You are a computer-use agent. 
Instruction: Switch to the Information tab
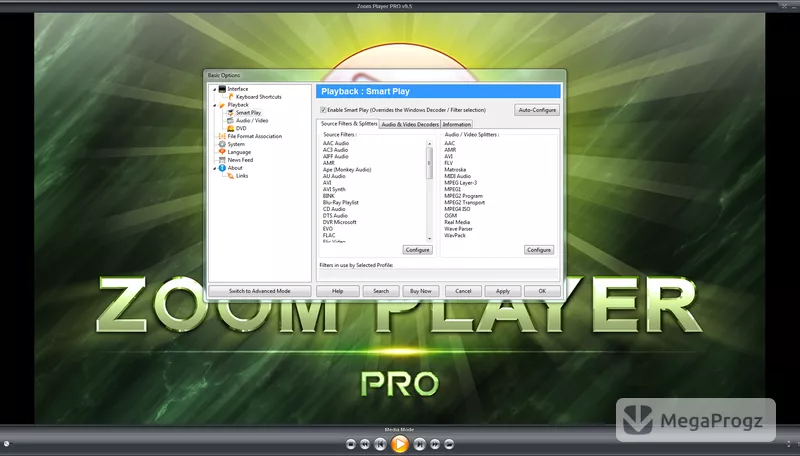click(x=457, y=124)
